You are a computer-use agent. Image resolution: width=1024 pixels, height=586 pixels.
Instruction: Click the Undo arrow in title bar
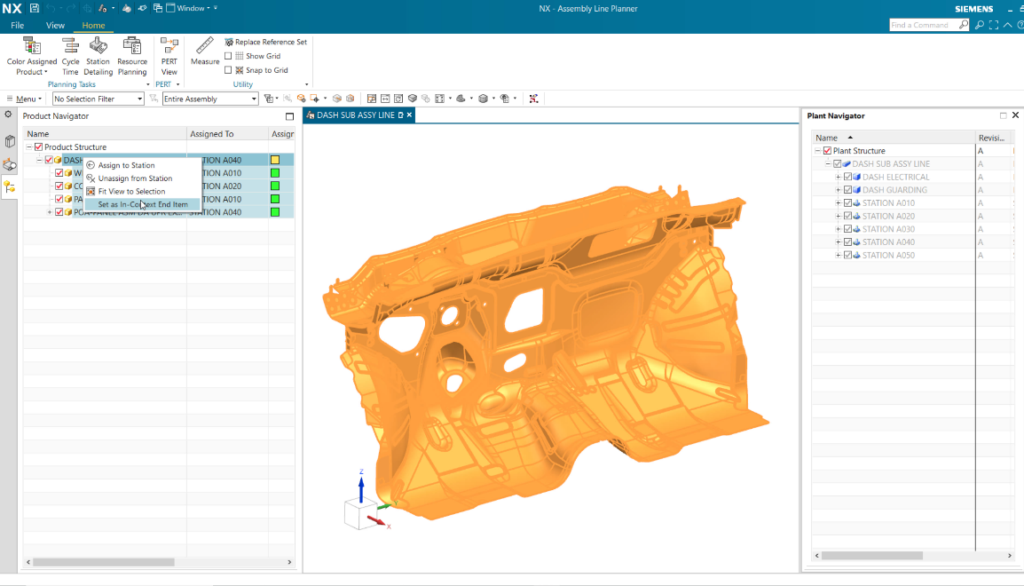[51, 8]
